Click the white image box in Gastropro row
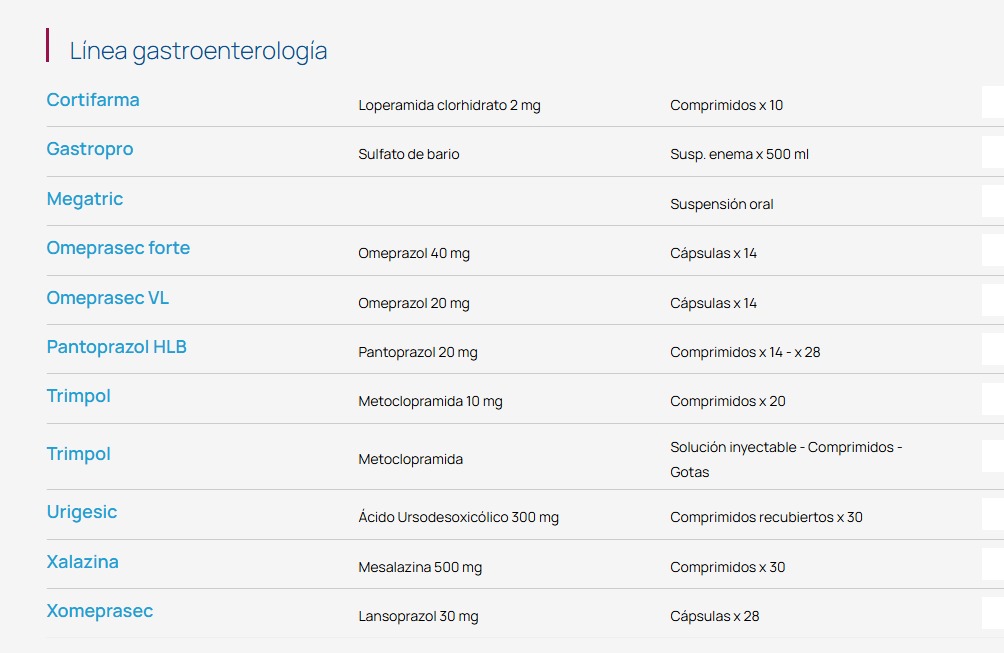 (x=993, y=152)
